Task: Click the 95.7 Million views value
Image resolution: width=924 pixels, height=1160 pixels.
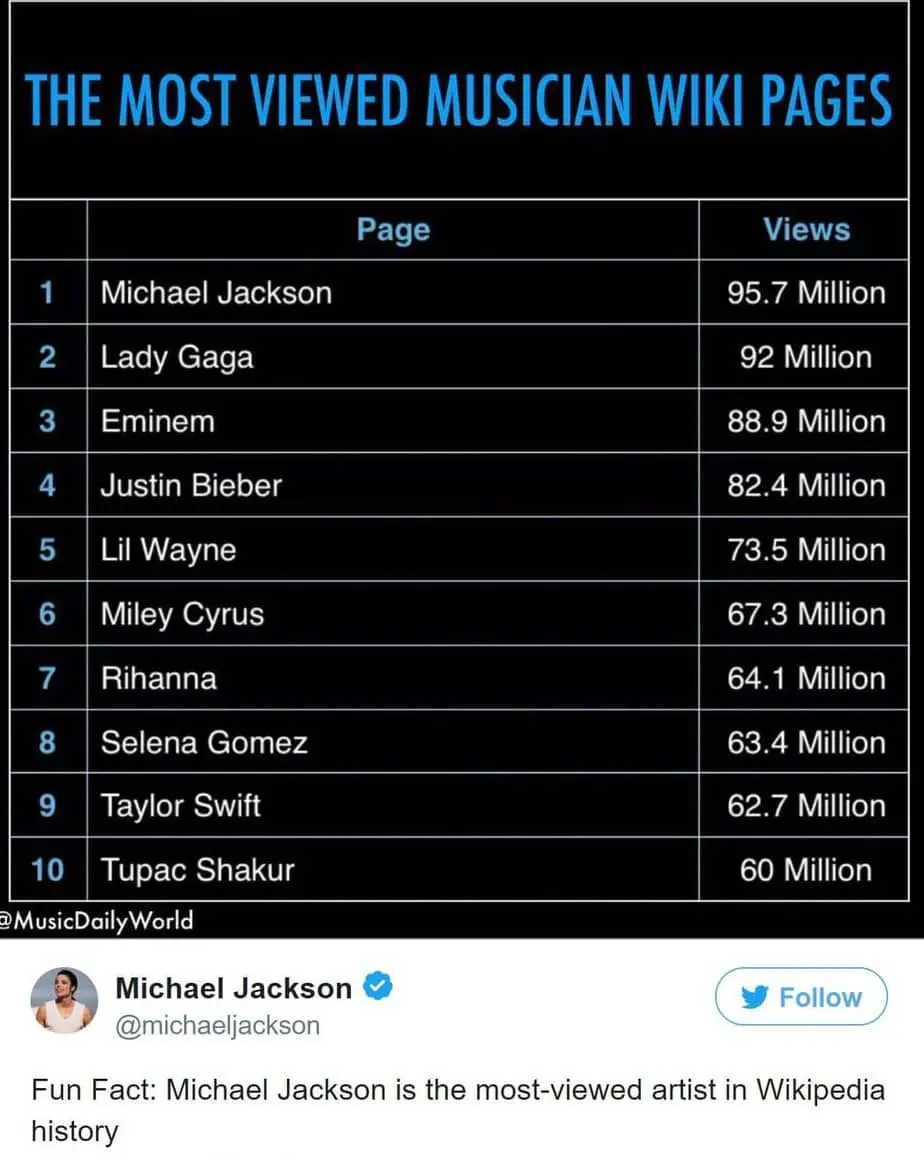Action: tap(806, 293)
